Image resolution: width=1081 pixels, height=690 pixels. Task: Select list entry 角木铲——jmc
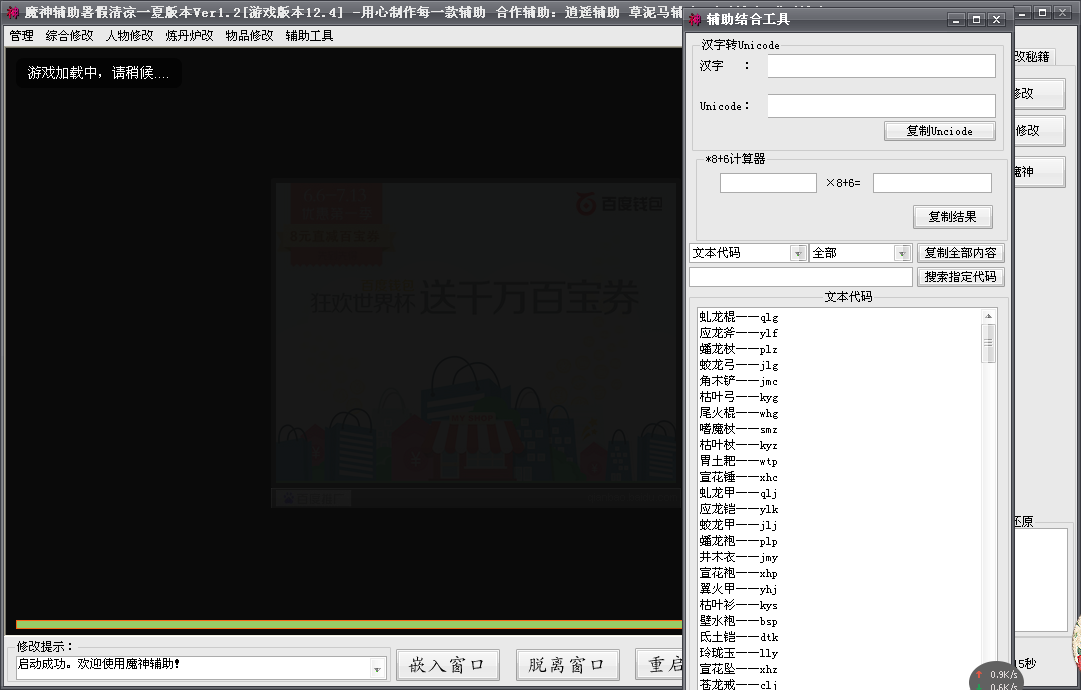pos(739,380)
